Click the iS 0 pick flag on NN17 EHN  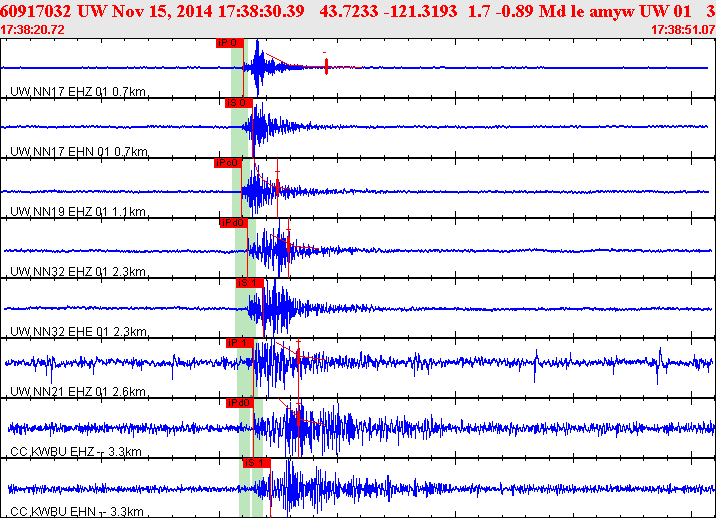(238, 103)
